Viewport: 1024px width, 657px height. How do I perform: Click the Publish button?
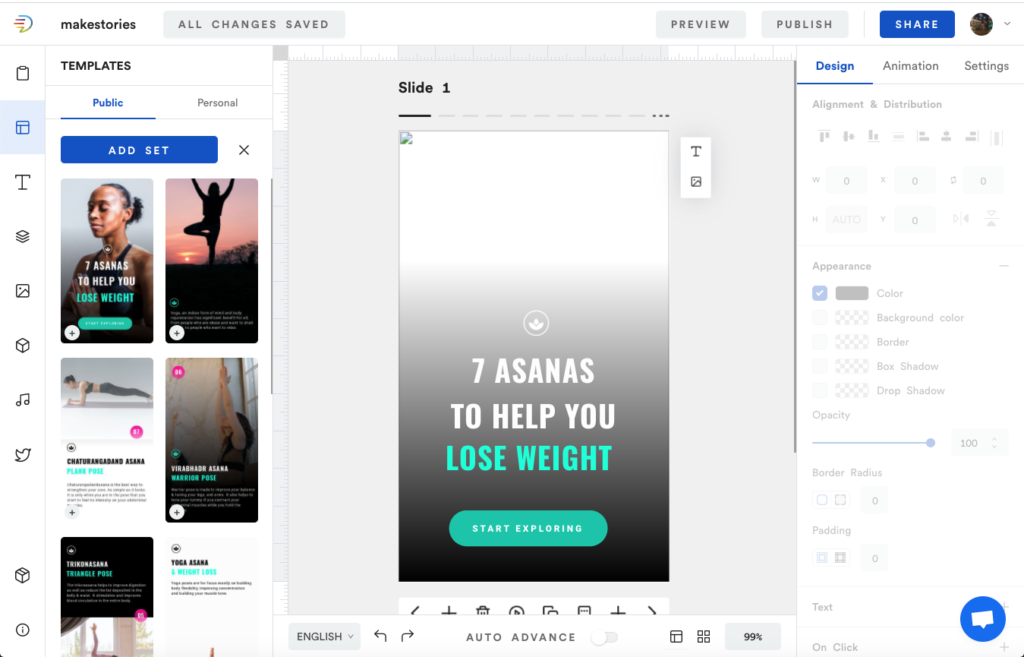[x=805, y=24]
